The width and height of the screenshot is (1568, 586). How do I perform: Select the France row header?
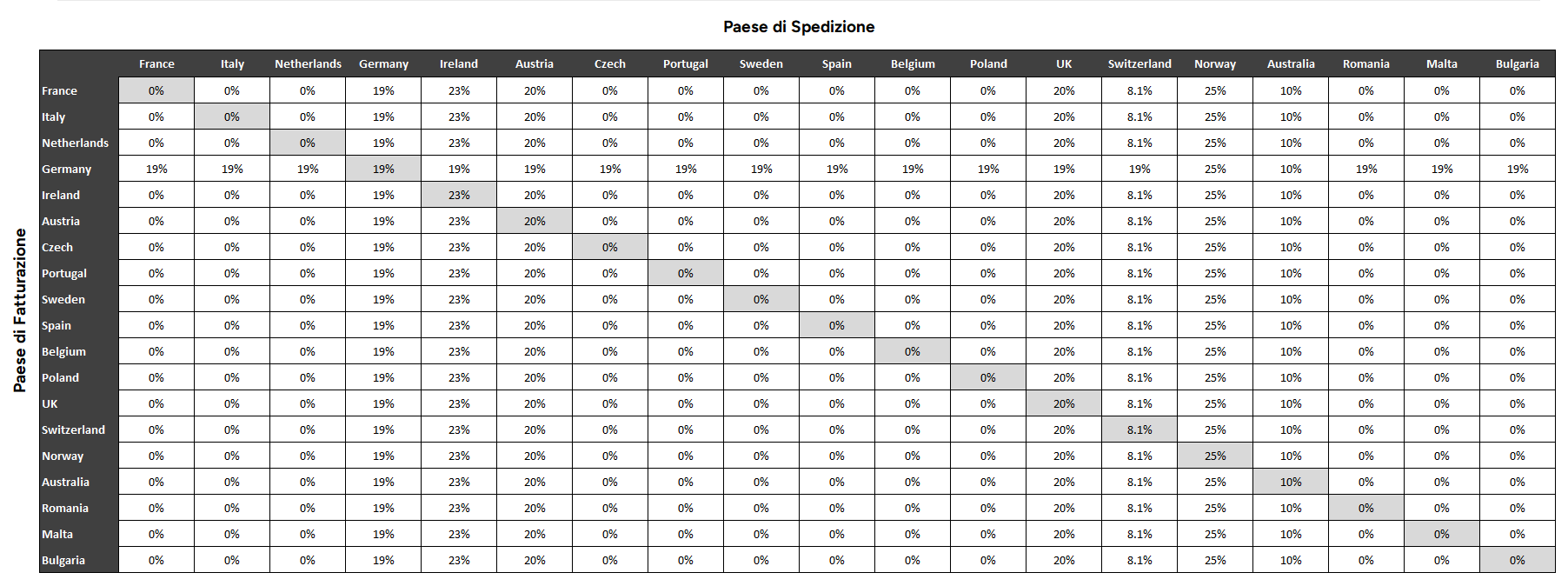[60, 90]
